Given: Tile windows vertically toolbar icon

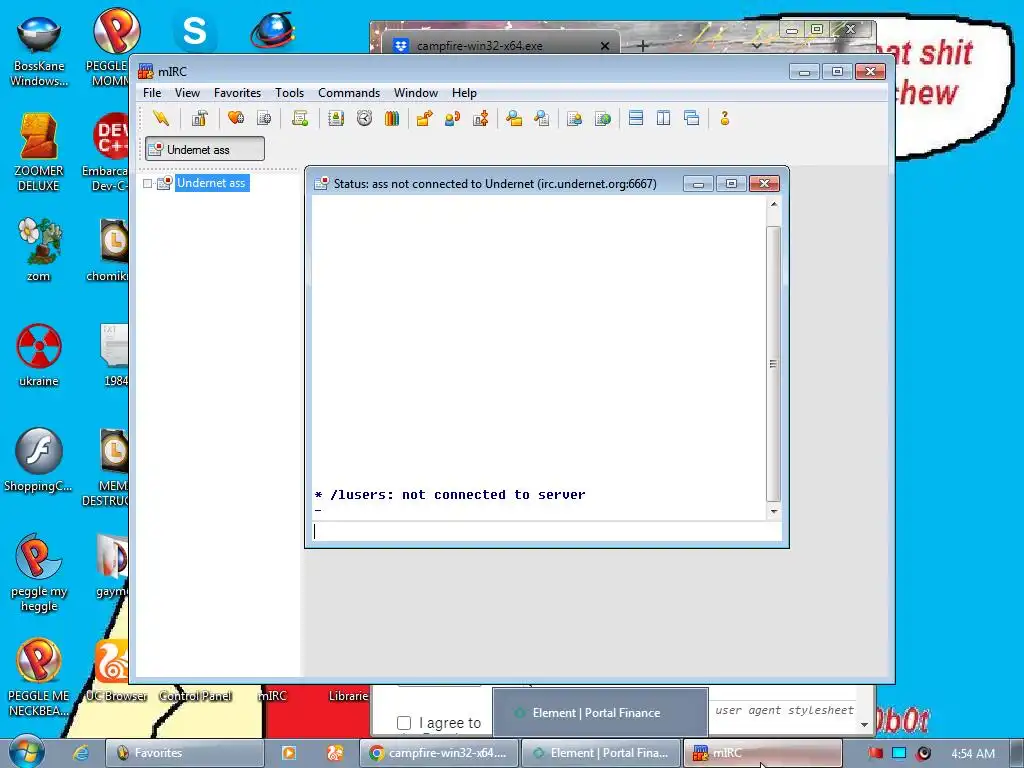Looking at the screenshot, I should pos(664,118).
